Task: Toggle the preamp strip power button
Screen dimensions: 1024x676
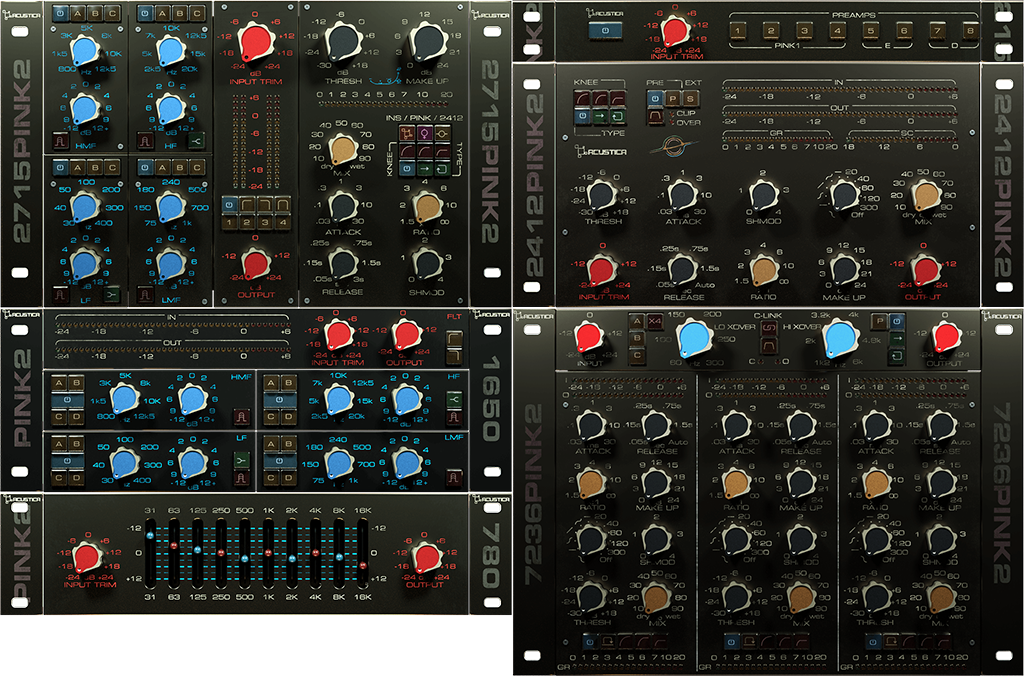Action: point(604,30)
